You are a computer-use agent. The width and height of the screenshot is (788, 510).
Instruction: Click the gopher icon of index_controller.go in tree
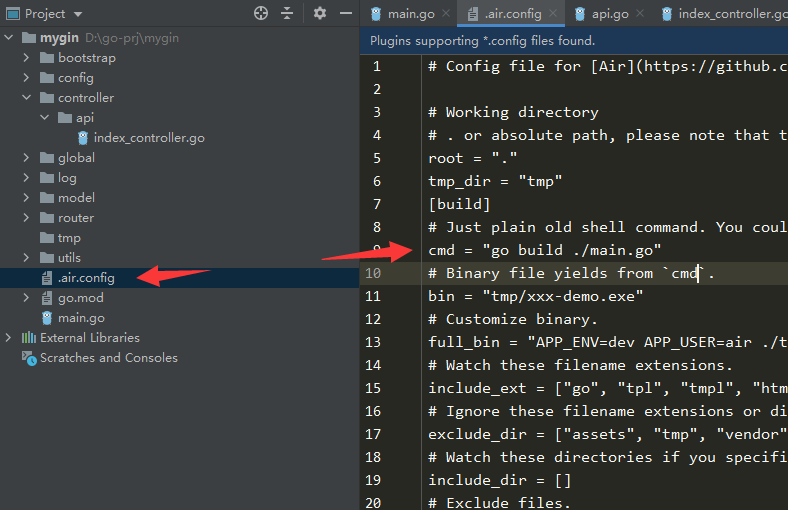83,138
